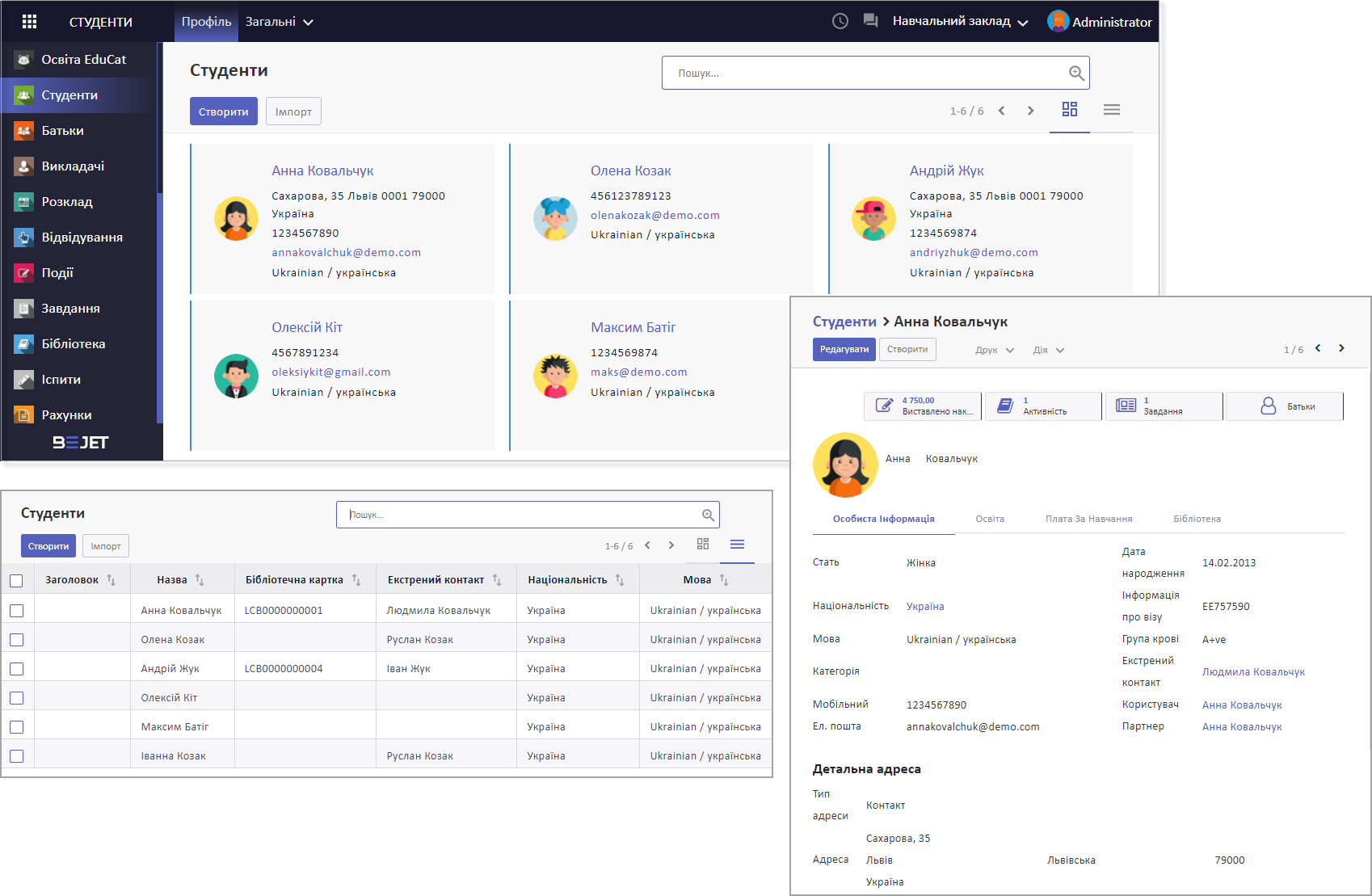1372x896 pixels.
Task: Sort by the Мова column
Action: (x=706, y=580)
